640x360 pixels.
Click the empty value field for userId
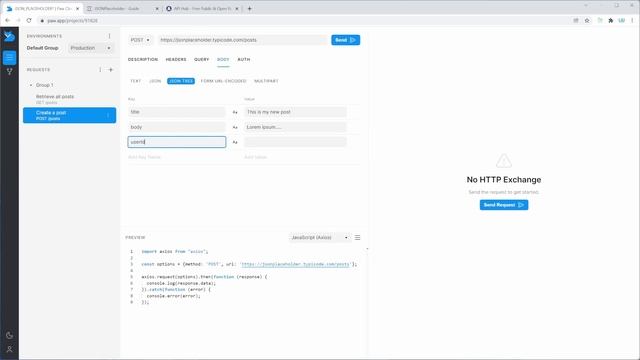click(295, 142)
